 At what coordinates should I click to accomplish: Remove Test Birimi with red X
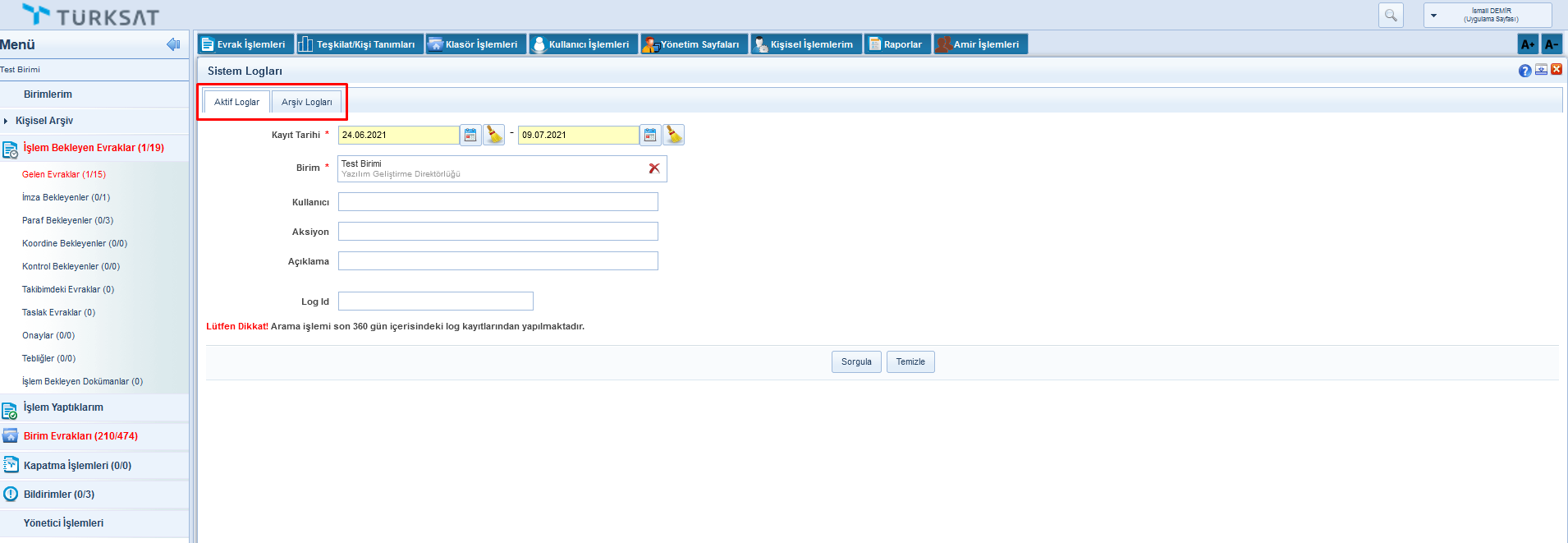[x=654, y=168]
